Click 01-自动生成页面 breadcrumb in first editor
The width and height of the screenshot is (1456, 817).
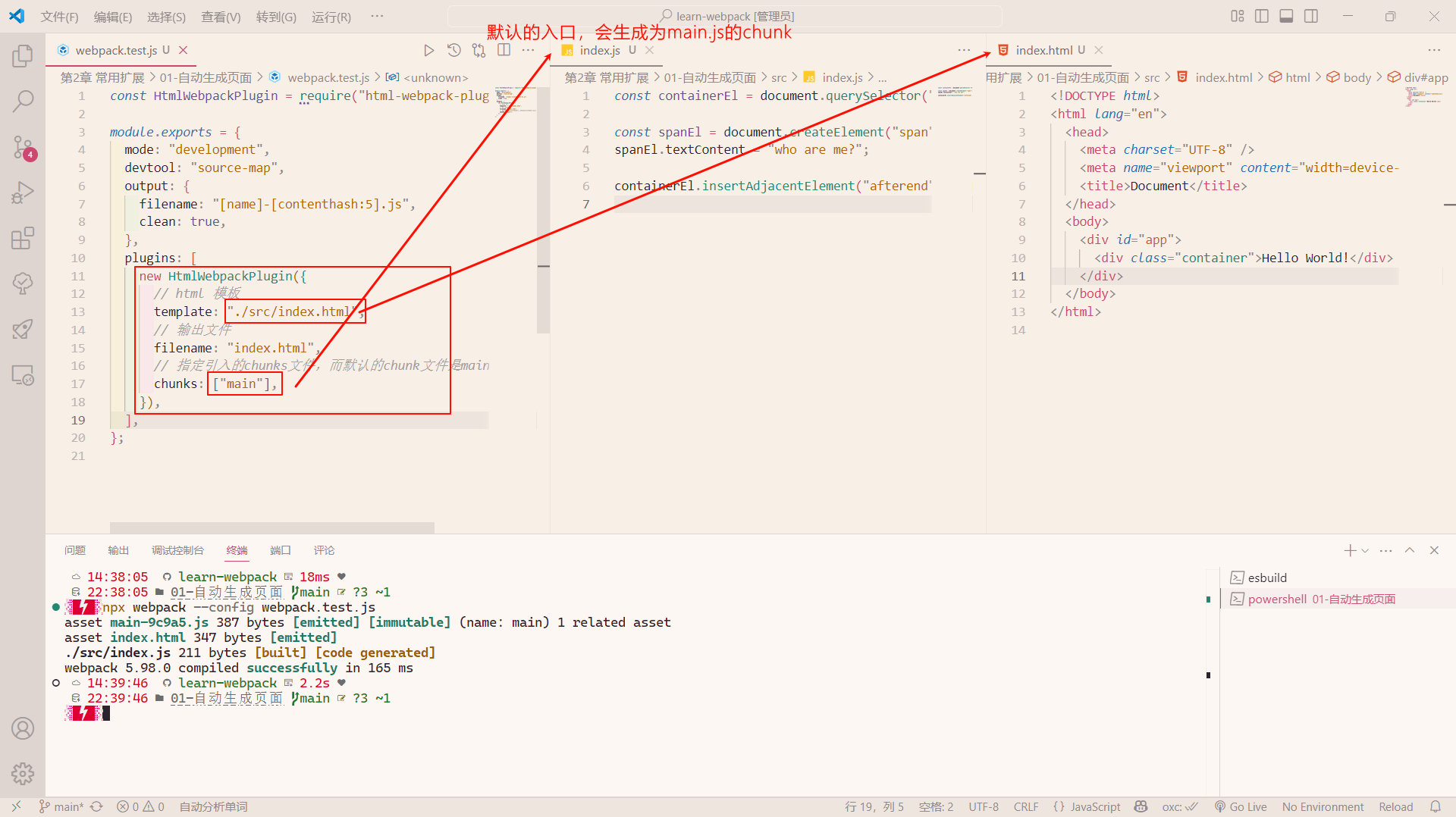tap(206, 77)
